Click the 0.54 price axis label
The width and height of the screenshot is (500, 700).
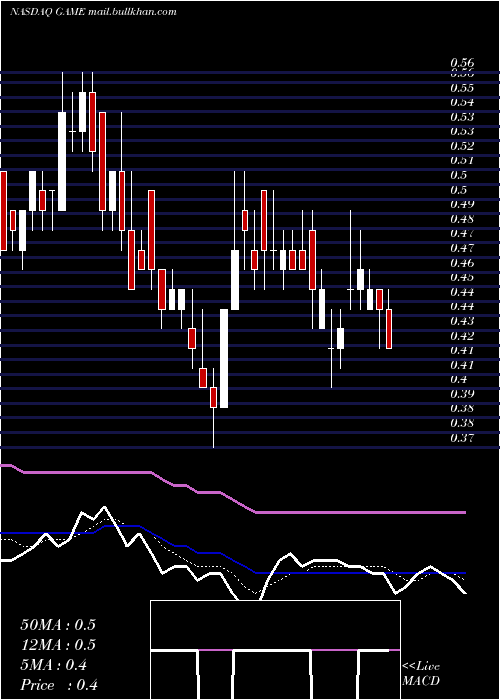(462, 102)
